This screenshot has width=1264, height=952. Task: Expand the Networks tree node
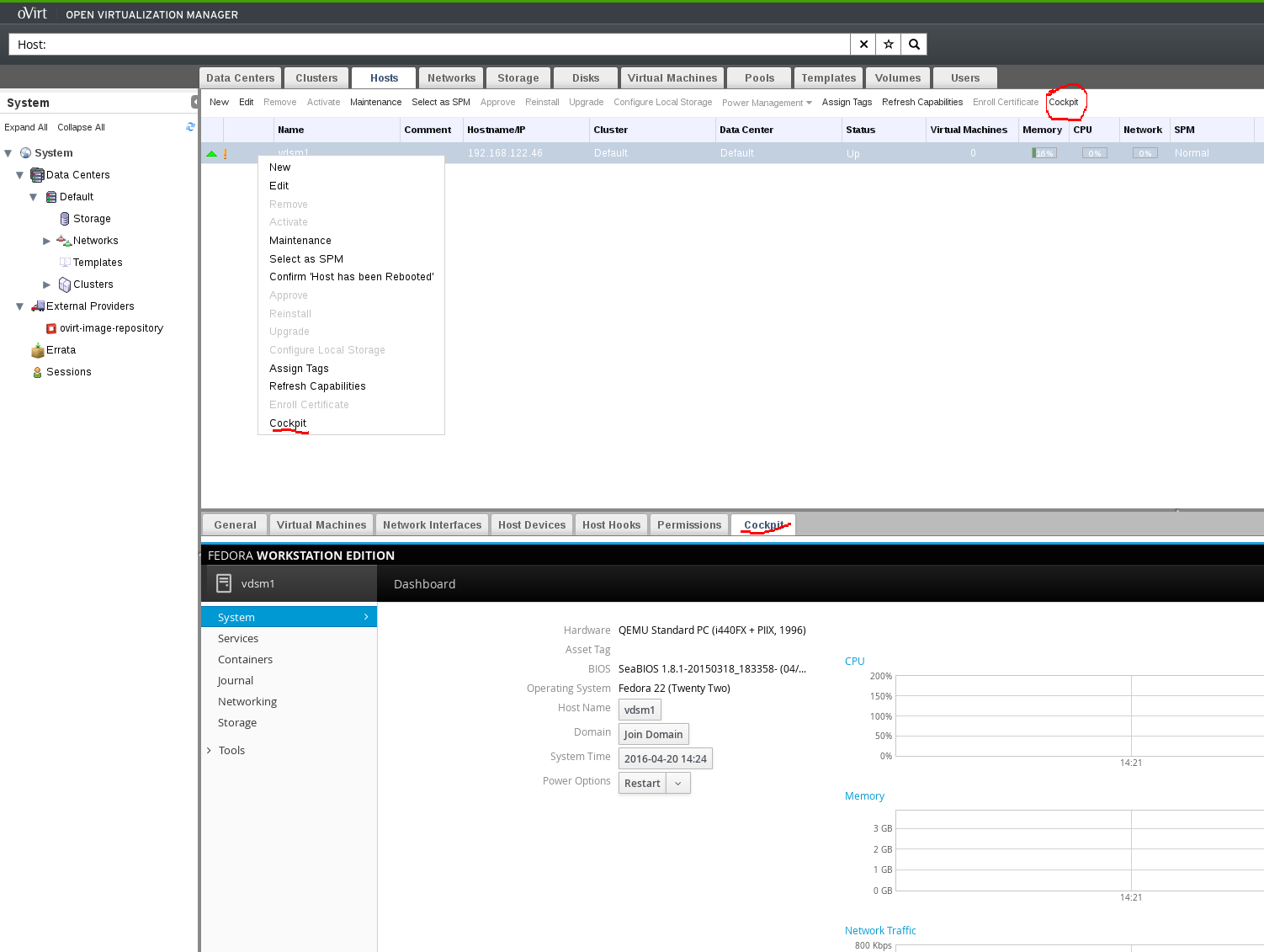coord(47,241)
